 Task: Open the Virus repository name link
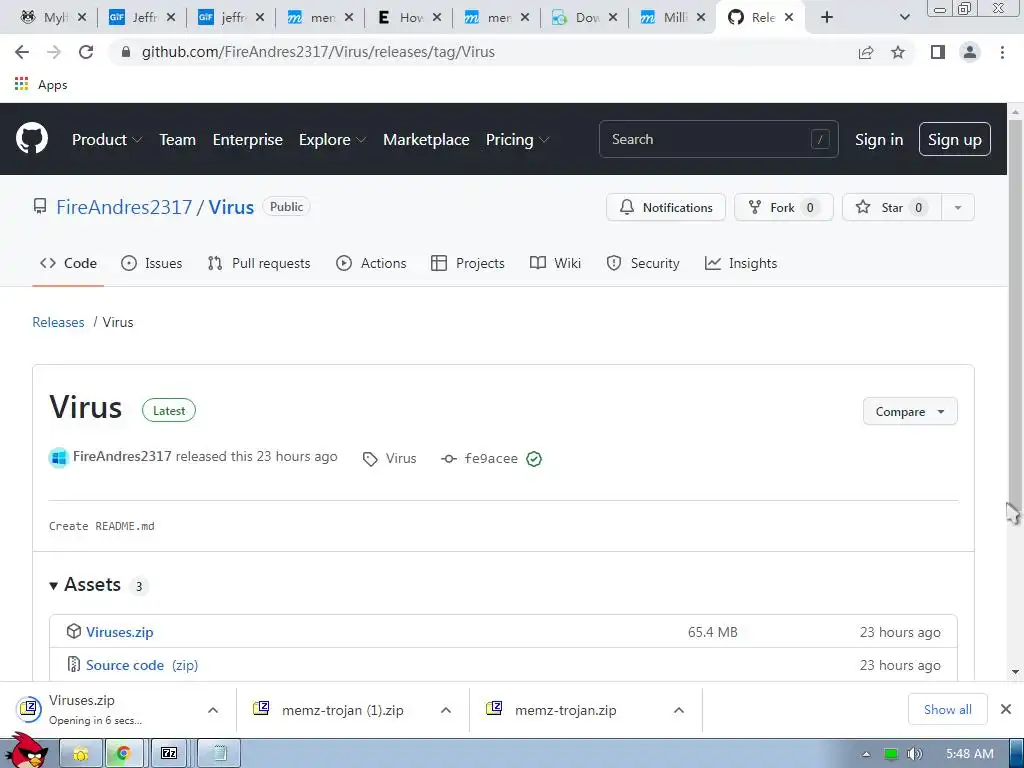coord(231,207)
